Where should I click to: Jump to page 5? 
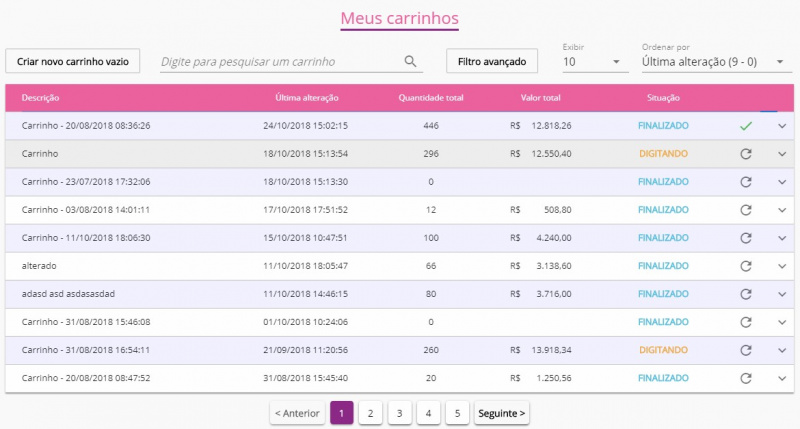point(457,413)
